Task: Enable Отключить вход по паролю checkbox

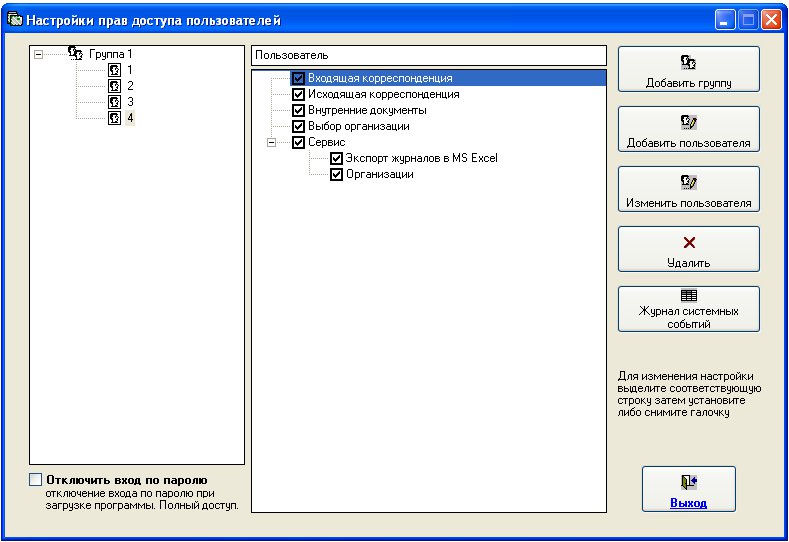Action: (x=35, y=480)
